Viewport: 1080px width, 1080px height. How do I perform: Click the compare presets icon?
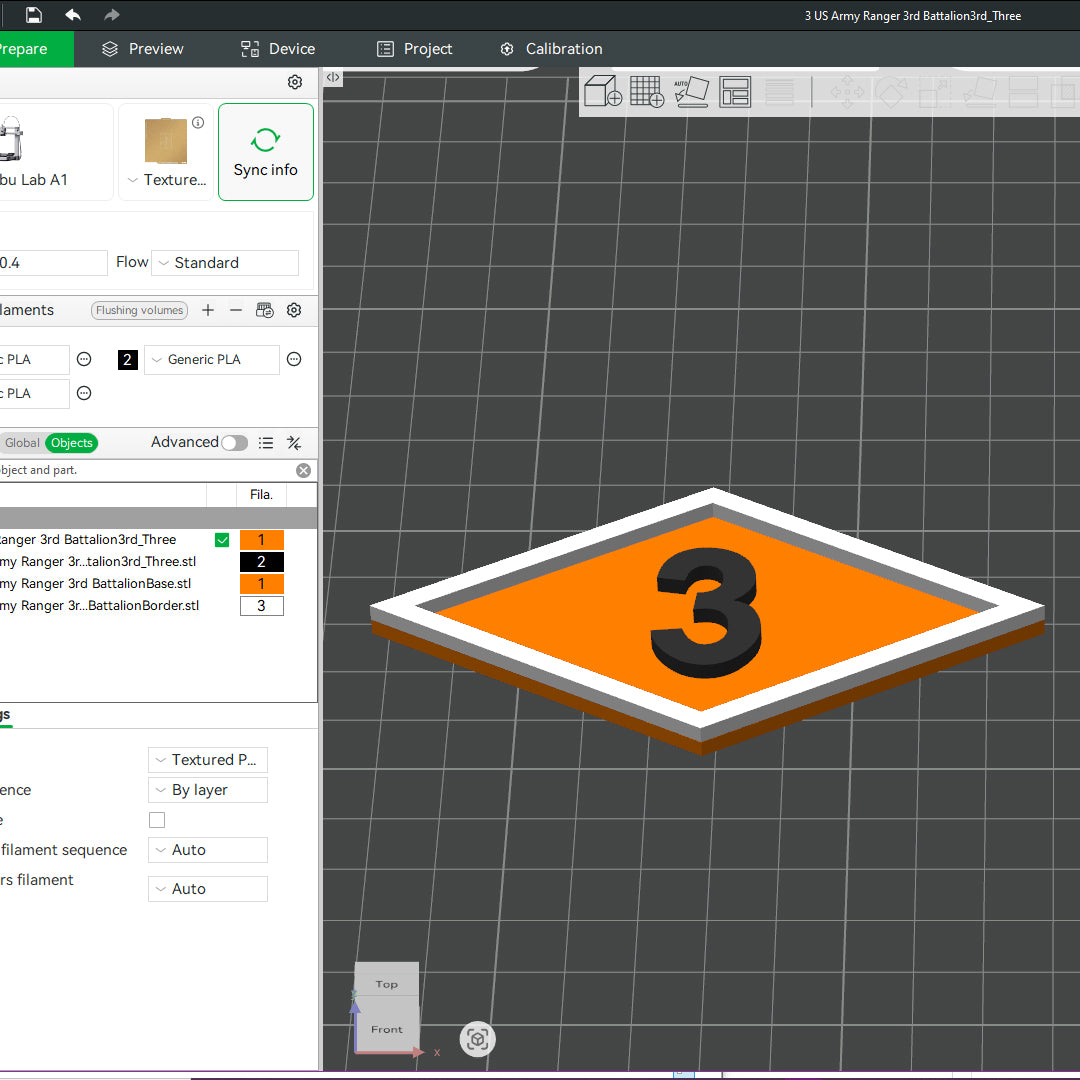(294, 442)
